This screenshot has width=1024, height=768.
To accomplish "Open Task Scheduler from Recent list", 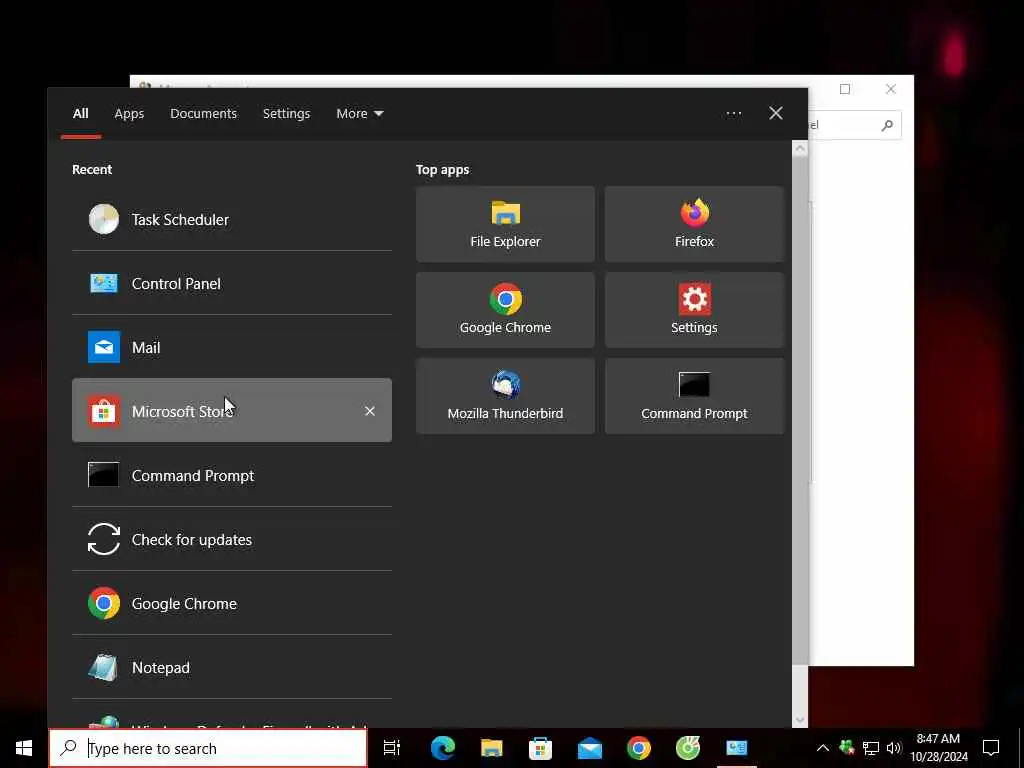I will click(x=232, y=219).
